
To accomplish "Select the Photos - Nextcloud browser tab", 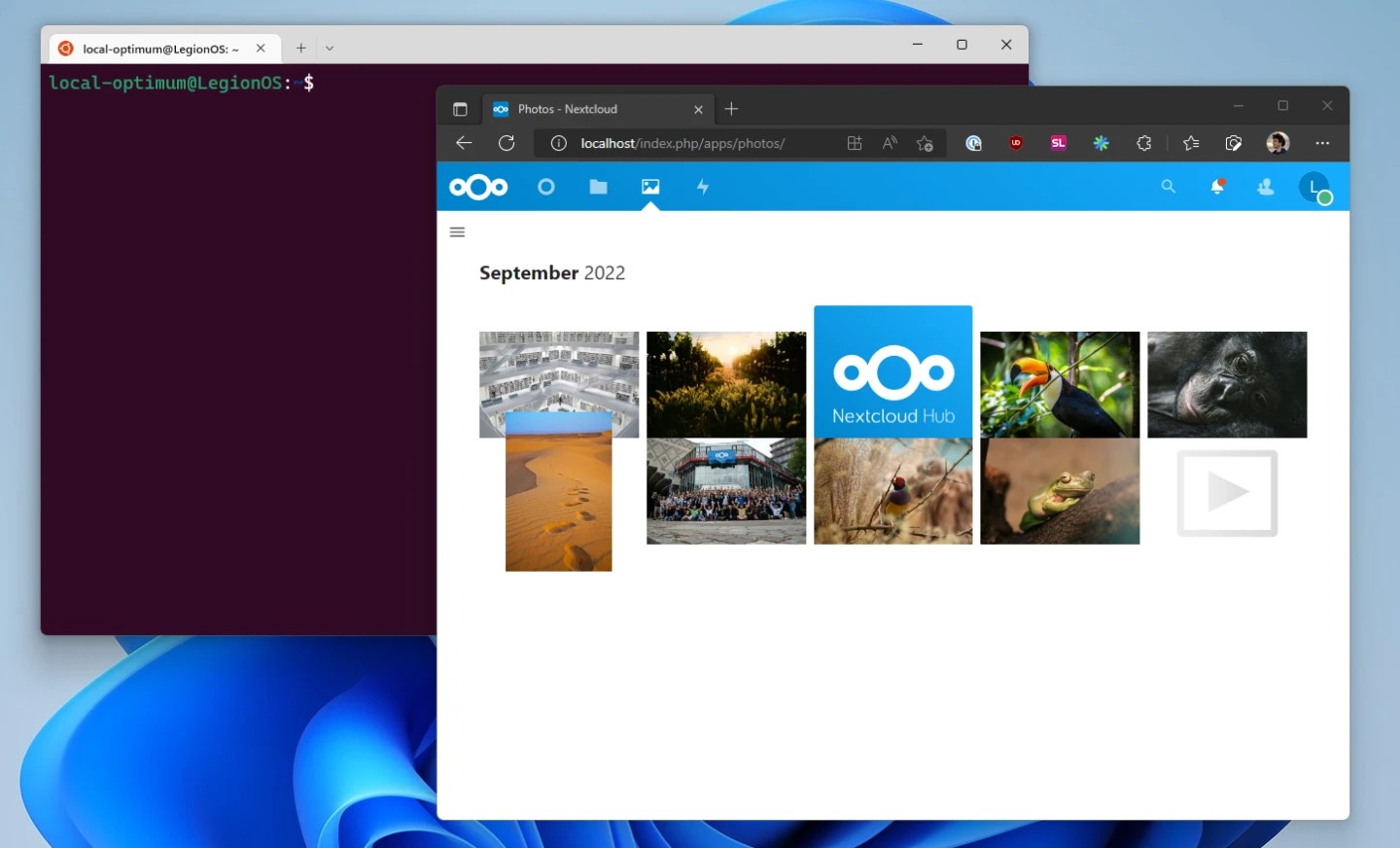I will (593, 109).
